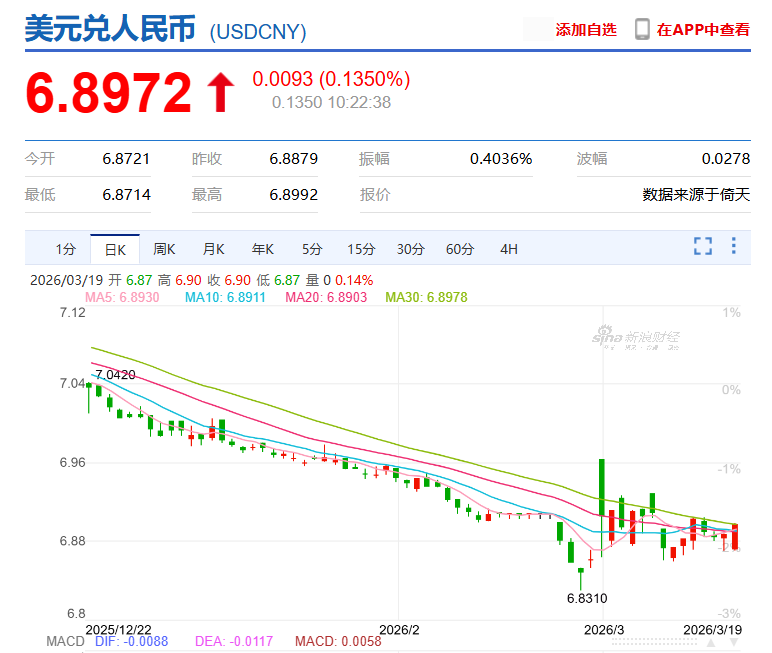Screen dimensions: 772x653
Task: Click the fullscreen chart icon
Action: pos(703,246)
